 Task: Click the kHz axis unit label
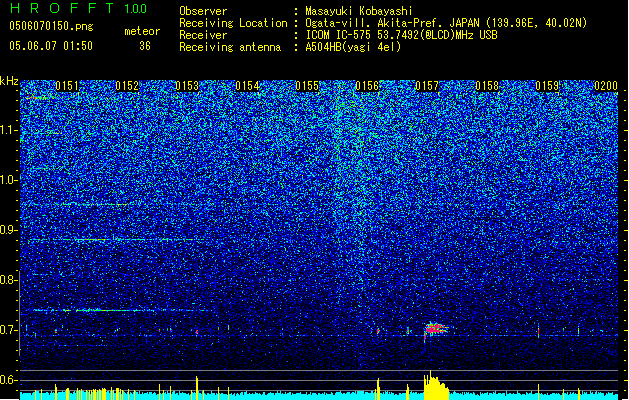pyautogui.click(x=9, y=81)
